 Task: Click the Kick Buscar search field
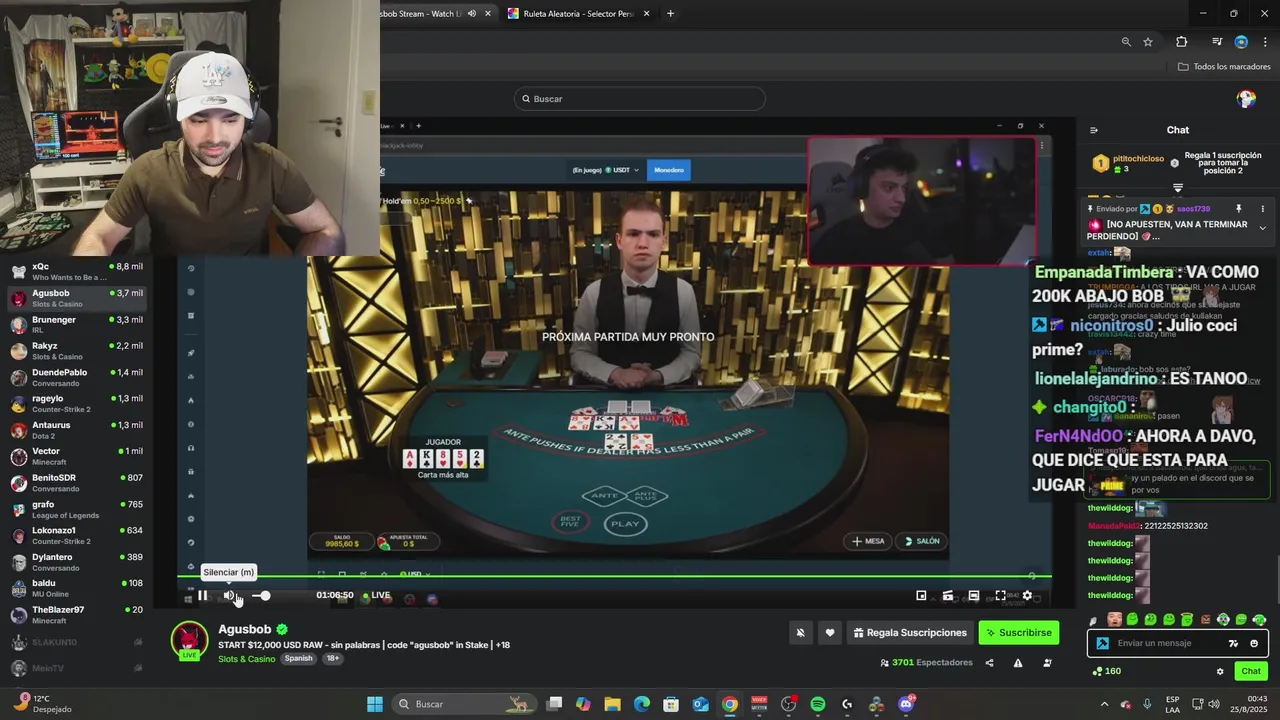640,99
